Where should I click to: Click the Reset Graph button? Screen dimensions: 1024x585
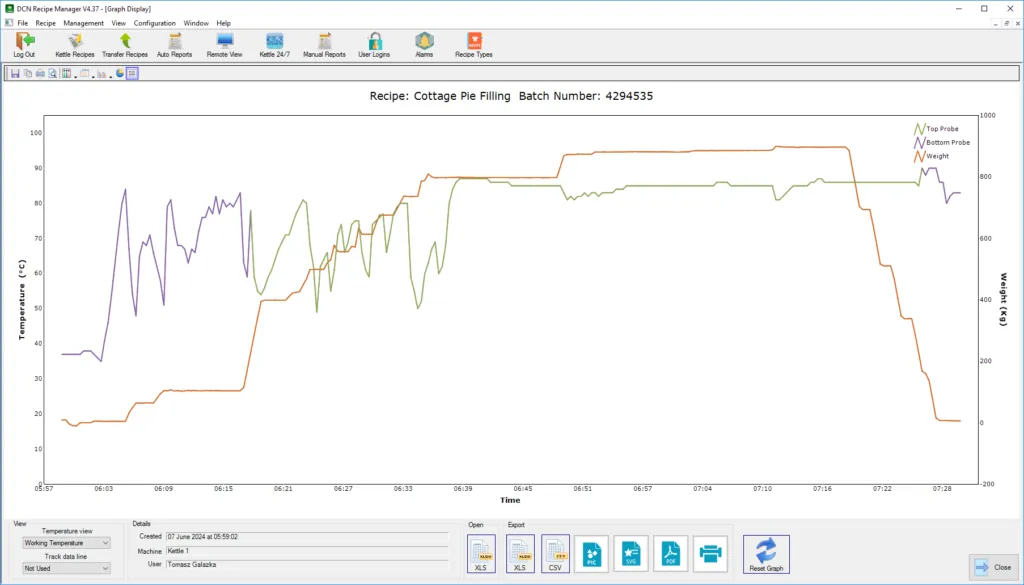766,554
